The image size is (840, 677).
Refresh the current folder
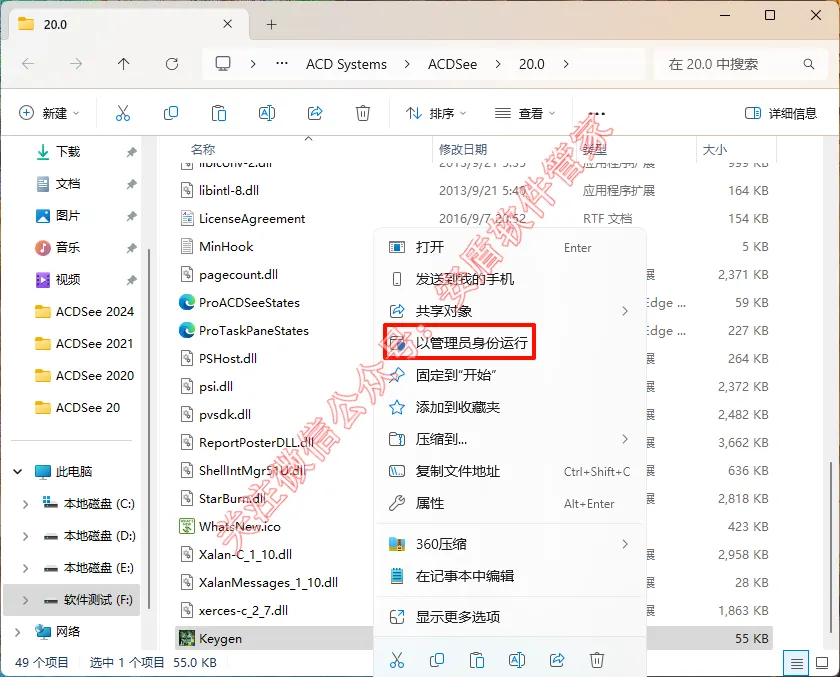(x=172, y=64)
